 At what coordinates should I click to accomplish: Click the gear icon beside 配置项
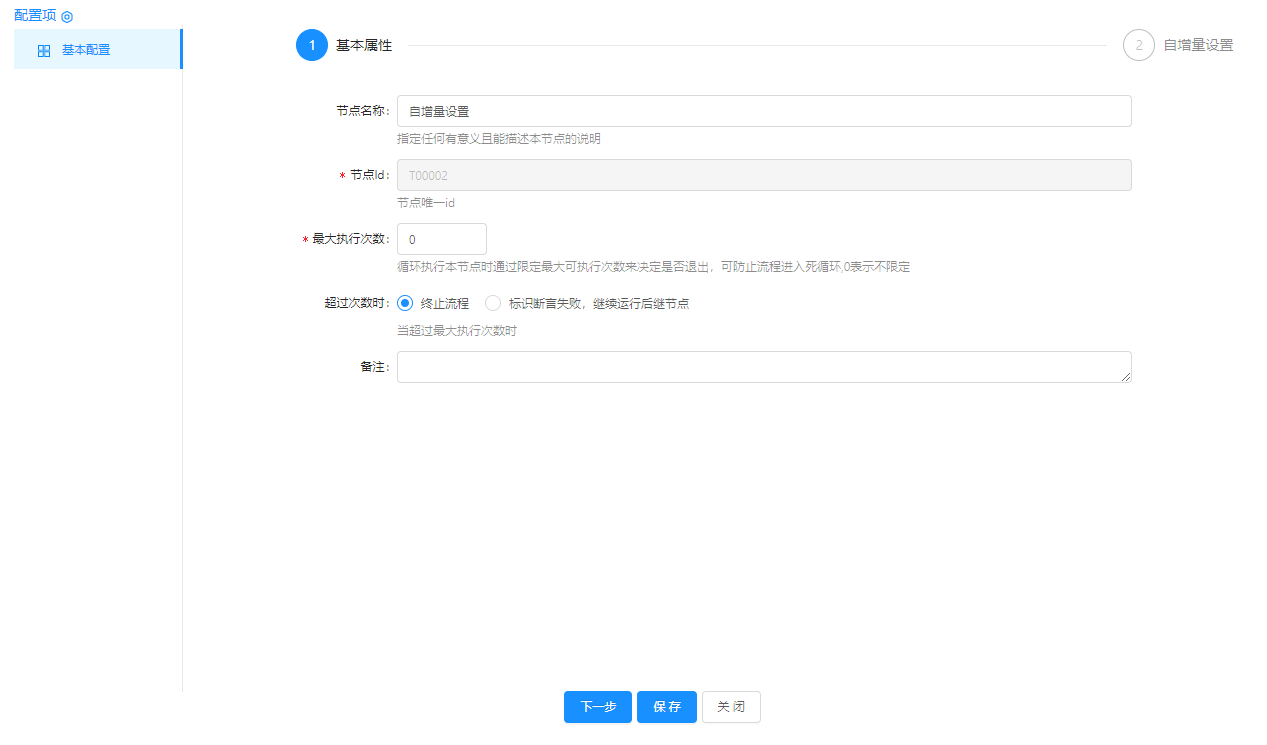click(67, 17)
